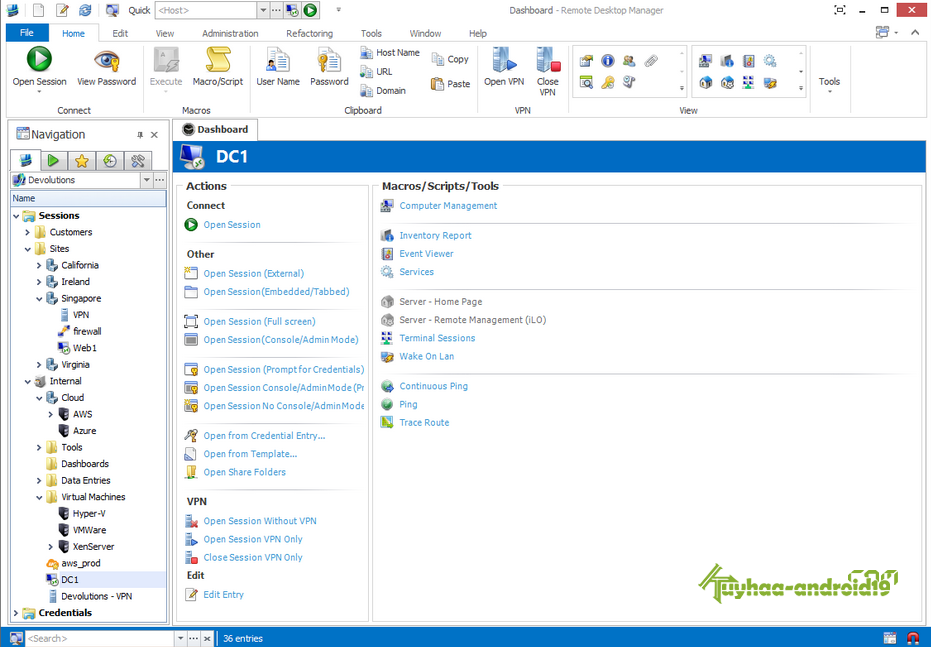Run Trace Route
Viewport: 931px width, 647px height.
coord(424,423)
